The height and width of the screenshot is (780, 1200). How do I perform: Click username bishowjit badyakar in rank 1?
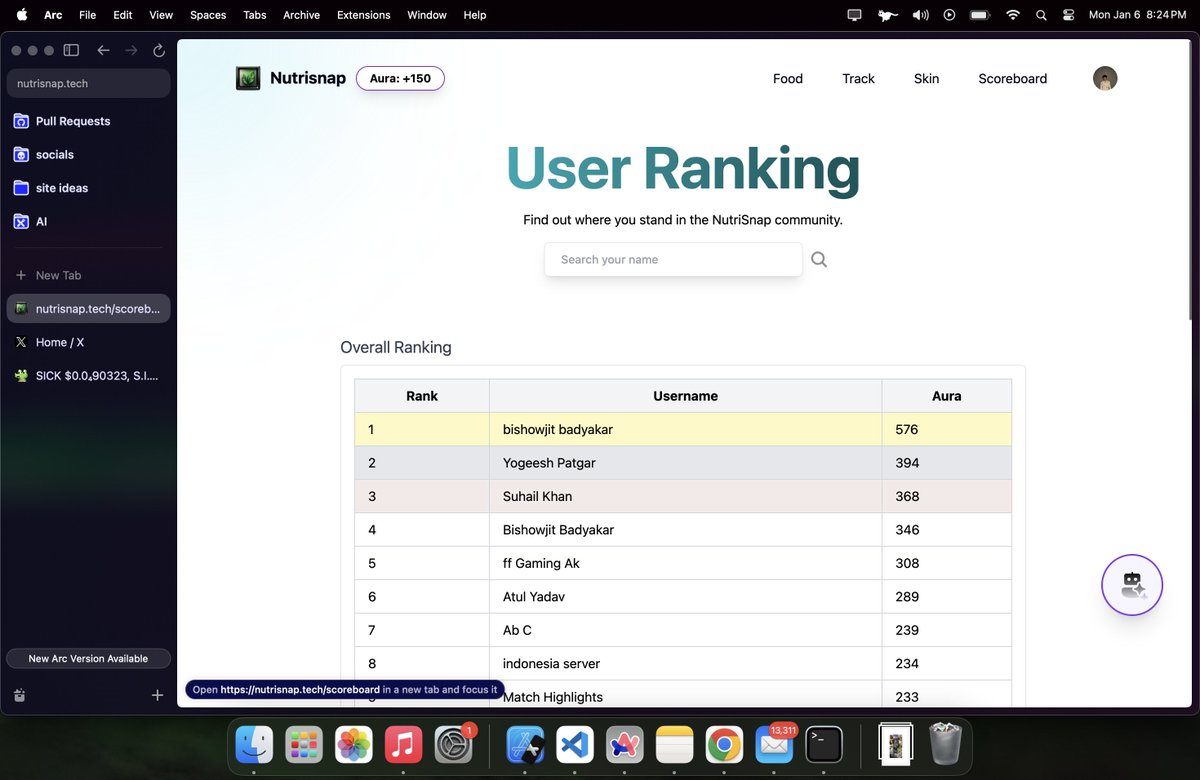(558, 429)
